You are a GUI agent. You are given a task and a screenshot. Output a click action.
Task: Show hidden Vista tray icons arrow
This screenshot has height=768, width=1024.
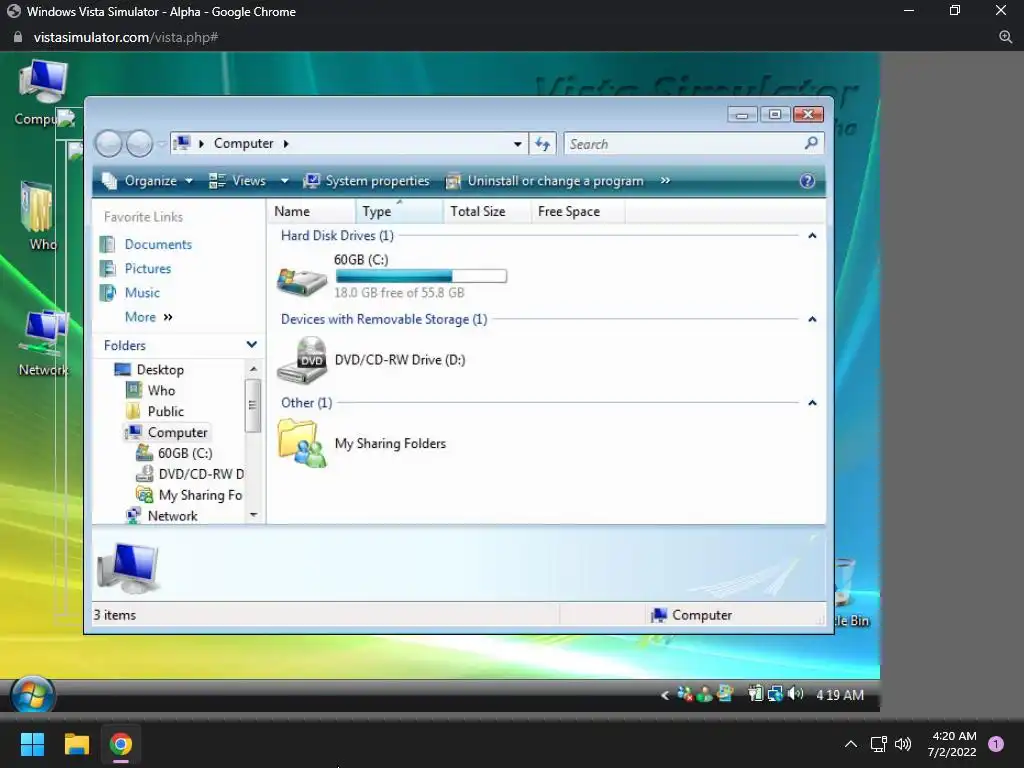[x=665, y=696]
